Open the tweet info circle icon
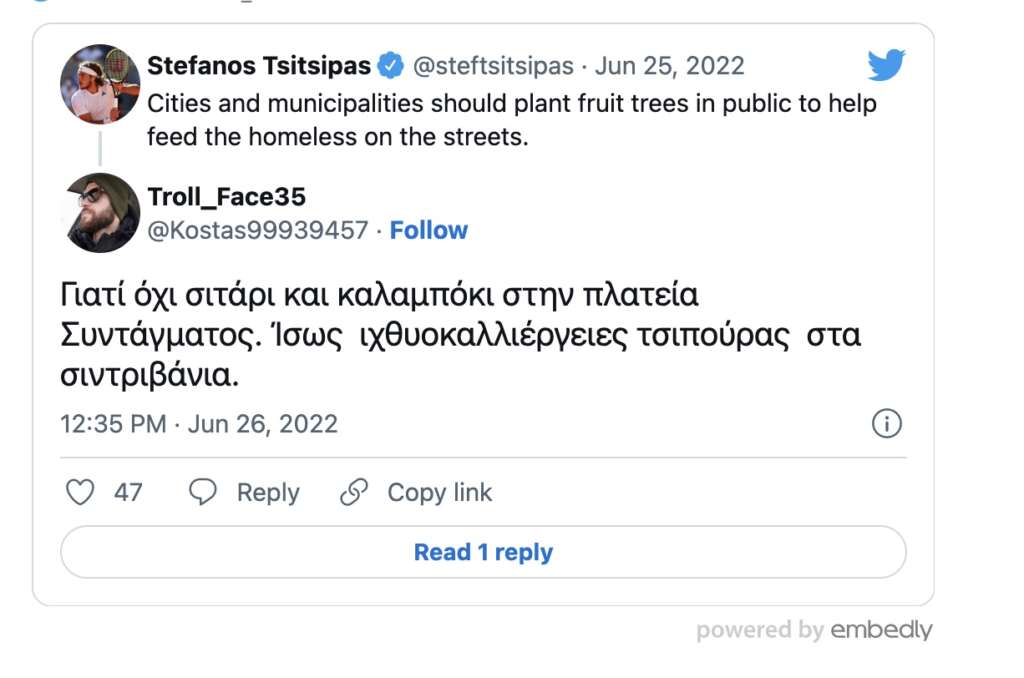The height and width of the screenshot is (678, 1024). tap(887, 424)
